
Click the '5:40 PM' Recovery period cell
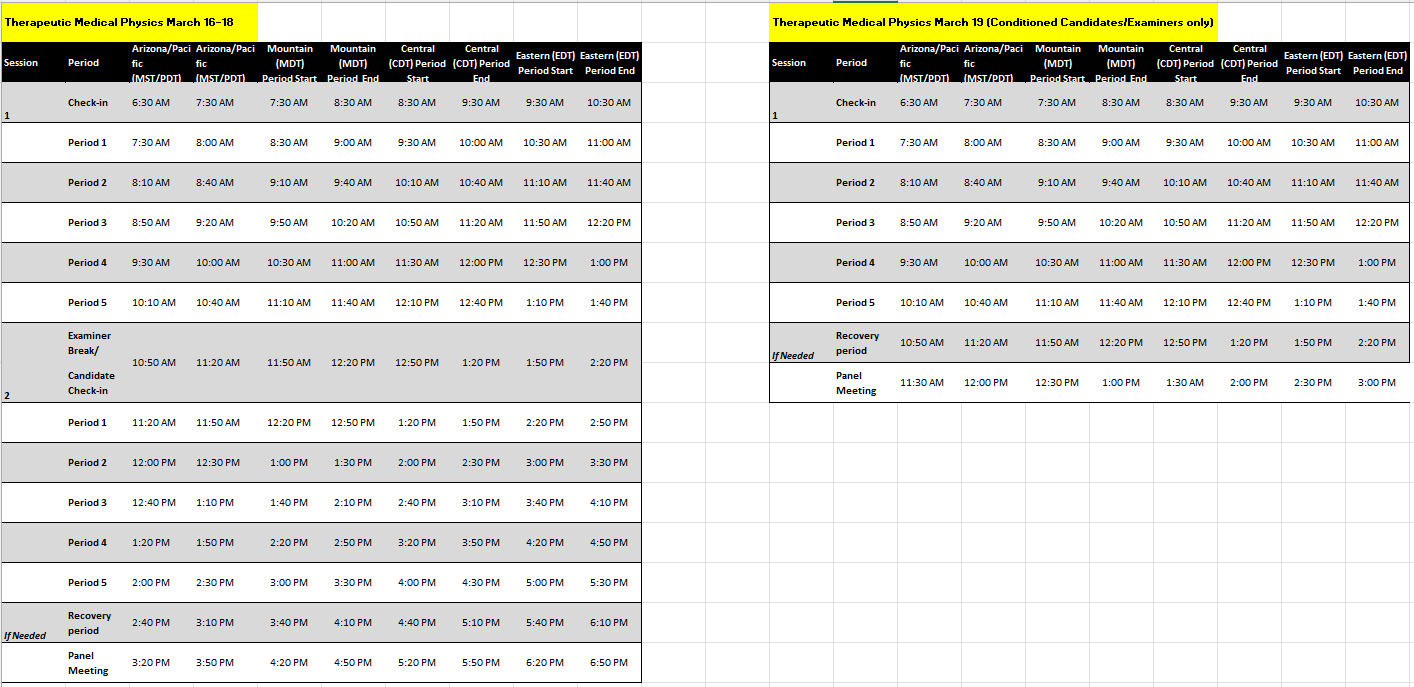[545, 623]
